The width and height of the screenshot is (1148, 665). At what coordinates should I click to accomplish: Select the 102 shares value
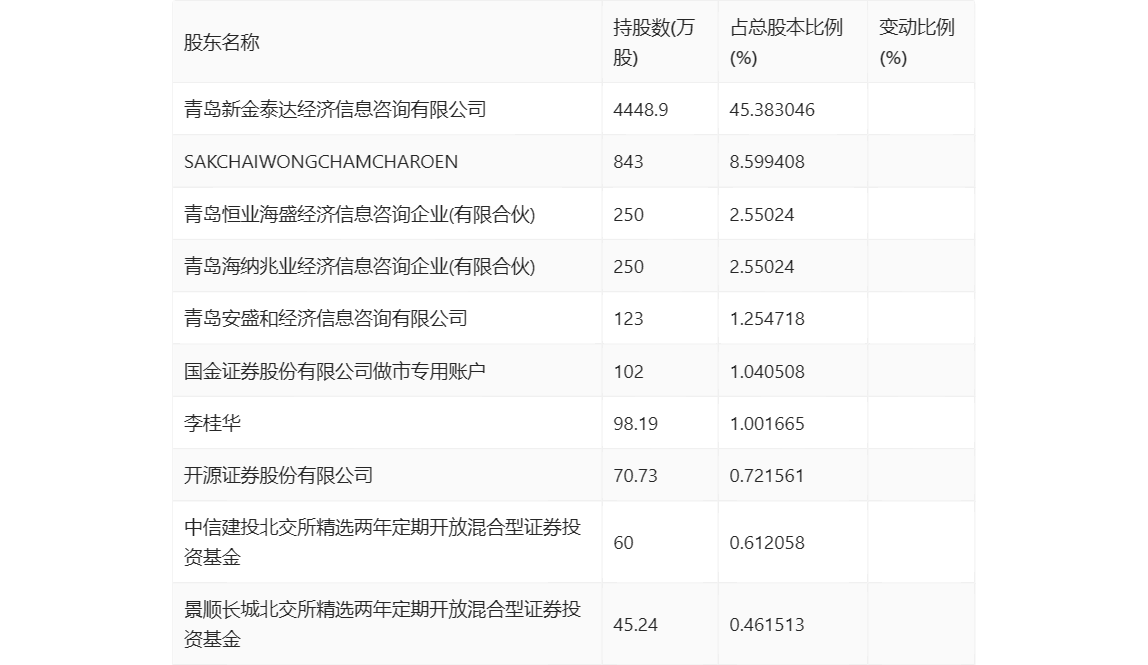[x=628, y=371]
